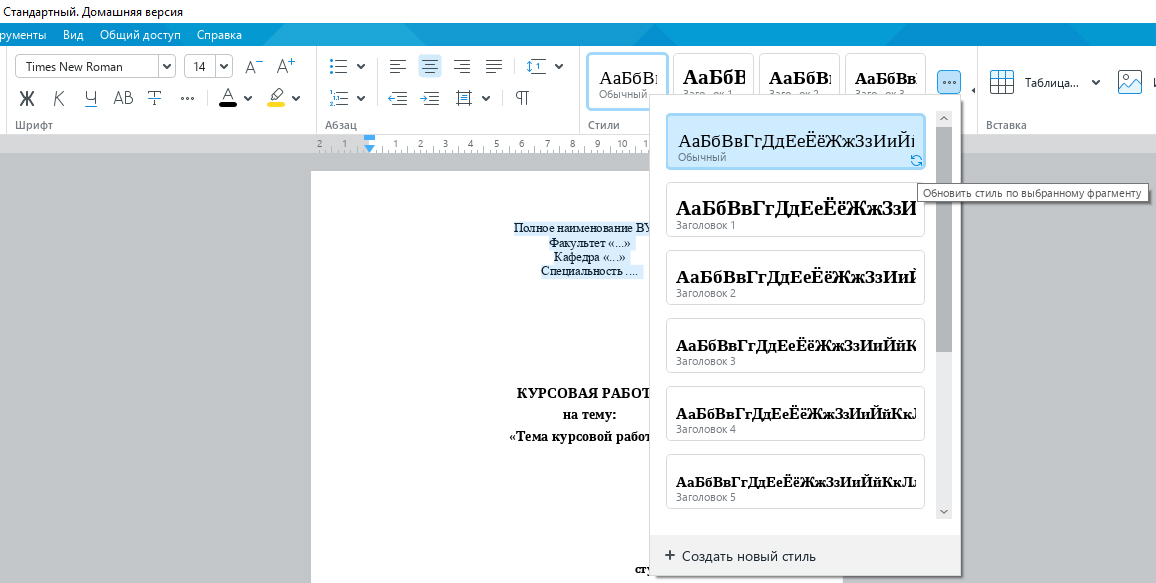Insert numbered list
Screen dimensions: 1156x583
pos(338,98)
